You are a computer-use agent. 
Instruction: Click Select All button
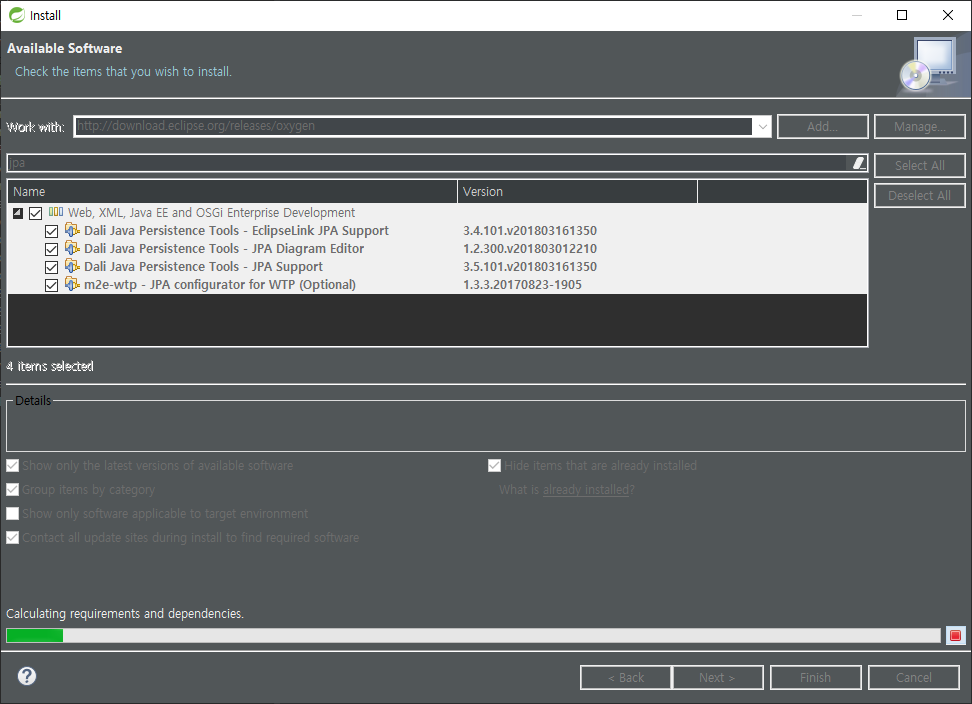919,165
